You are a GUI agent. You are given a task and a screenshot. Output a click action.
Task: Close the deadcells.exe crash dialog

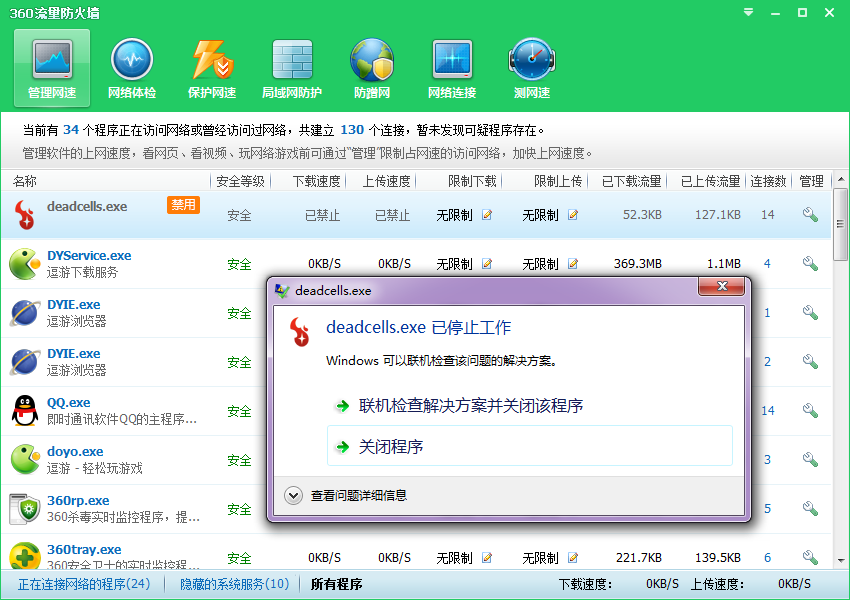pyautogui.click(x=722, y=286)
